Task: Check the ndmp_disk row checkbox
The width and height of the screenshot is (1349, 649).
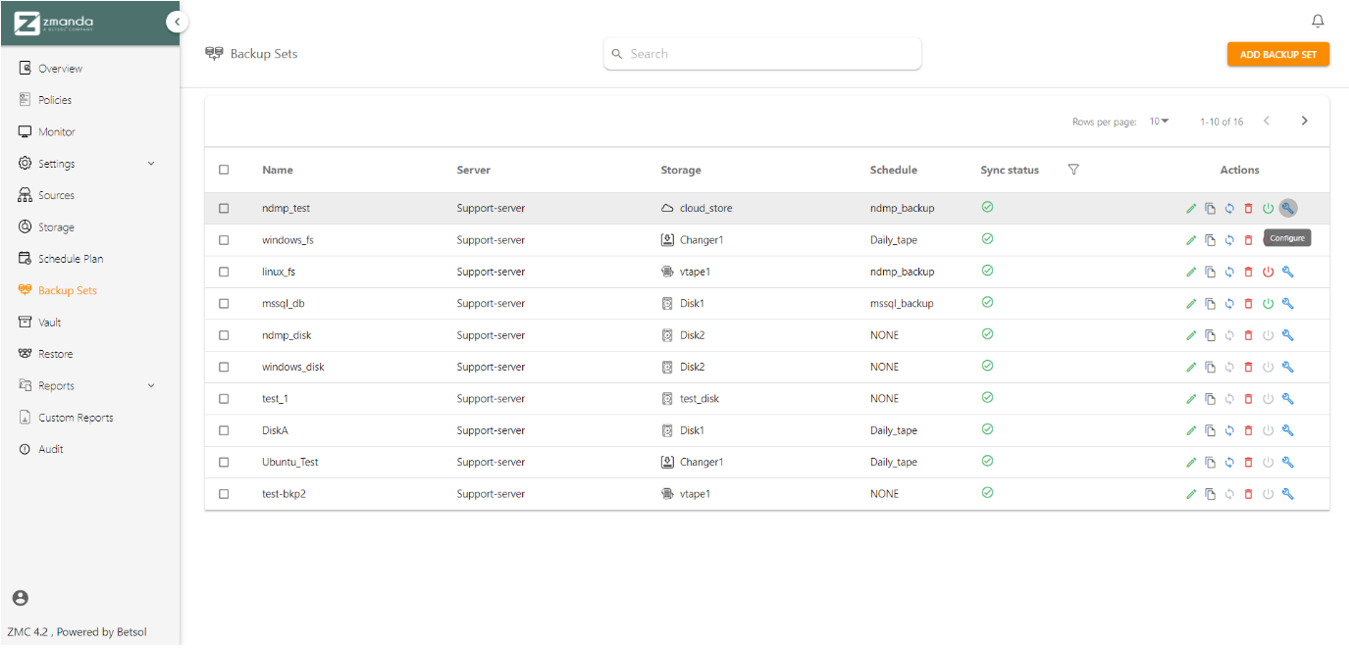Action: [x=224, y=335]
